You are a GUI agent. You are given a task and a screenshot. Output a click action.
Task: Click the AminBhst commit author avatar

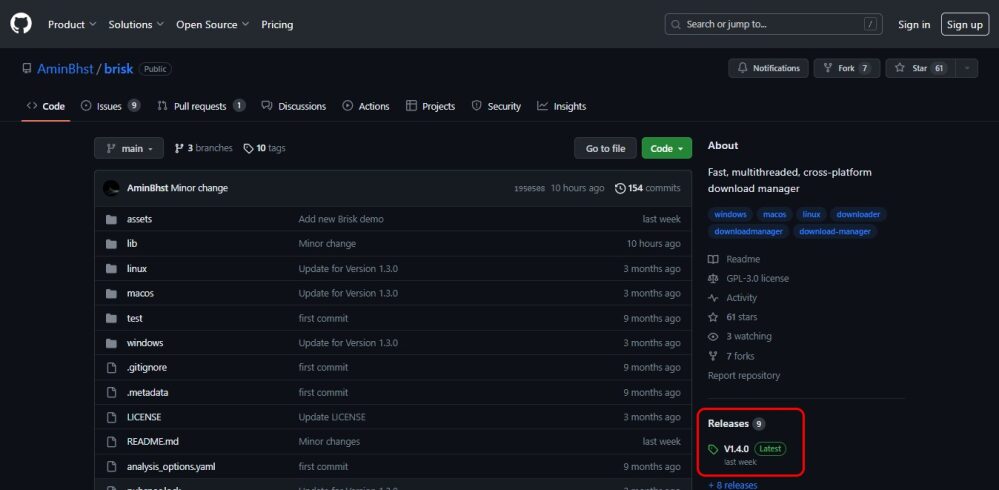coord(111,188)
